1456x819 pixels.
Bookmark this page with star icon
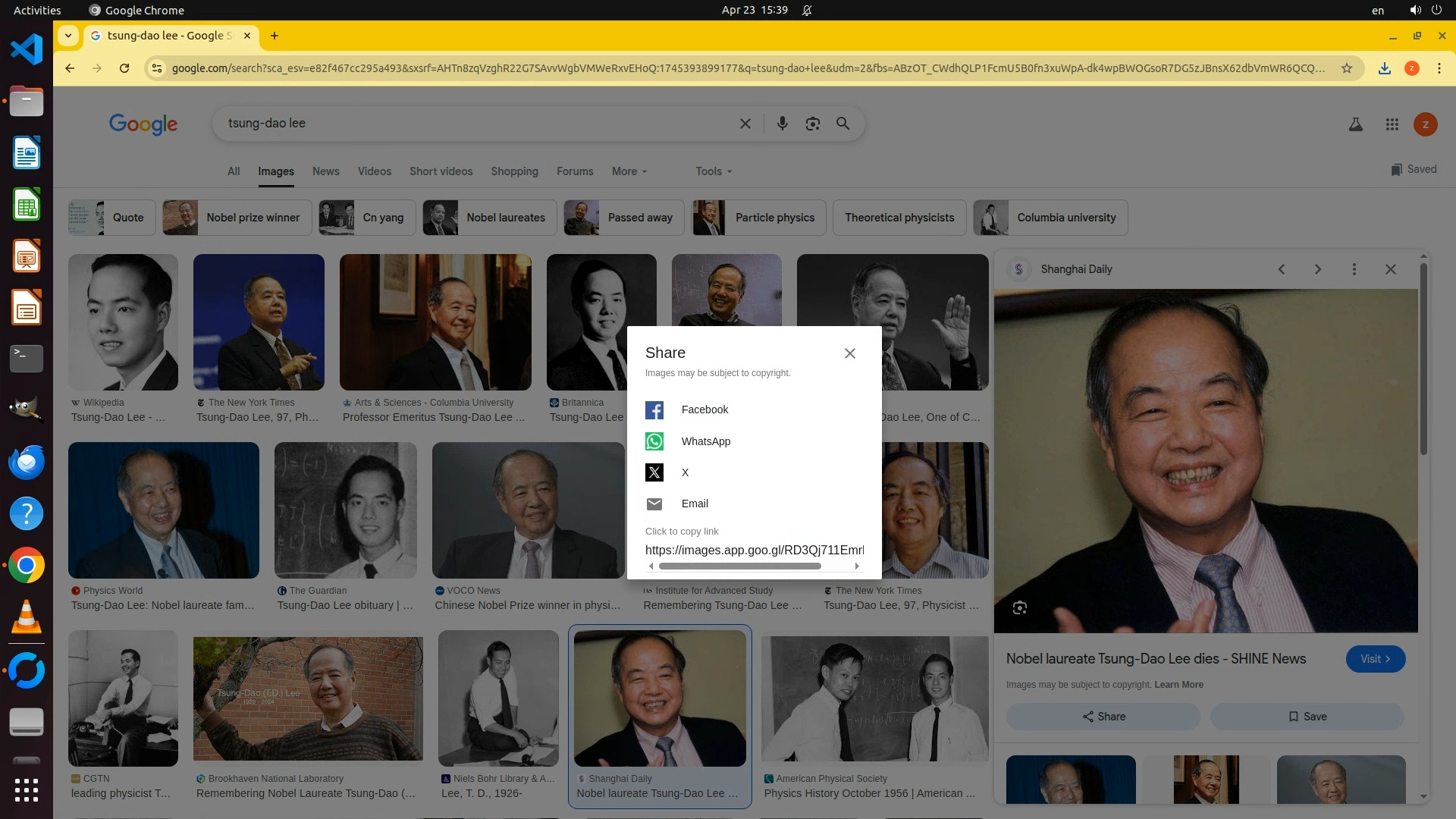click(x=1346, y=68)
